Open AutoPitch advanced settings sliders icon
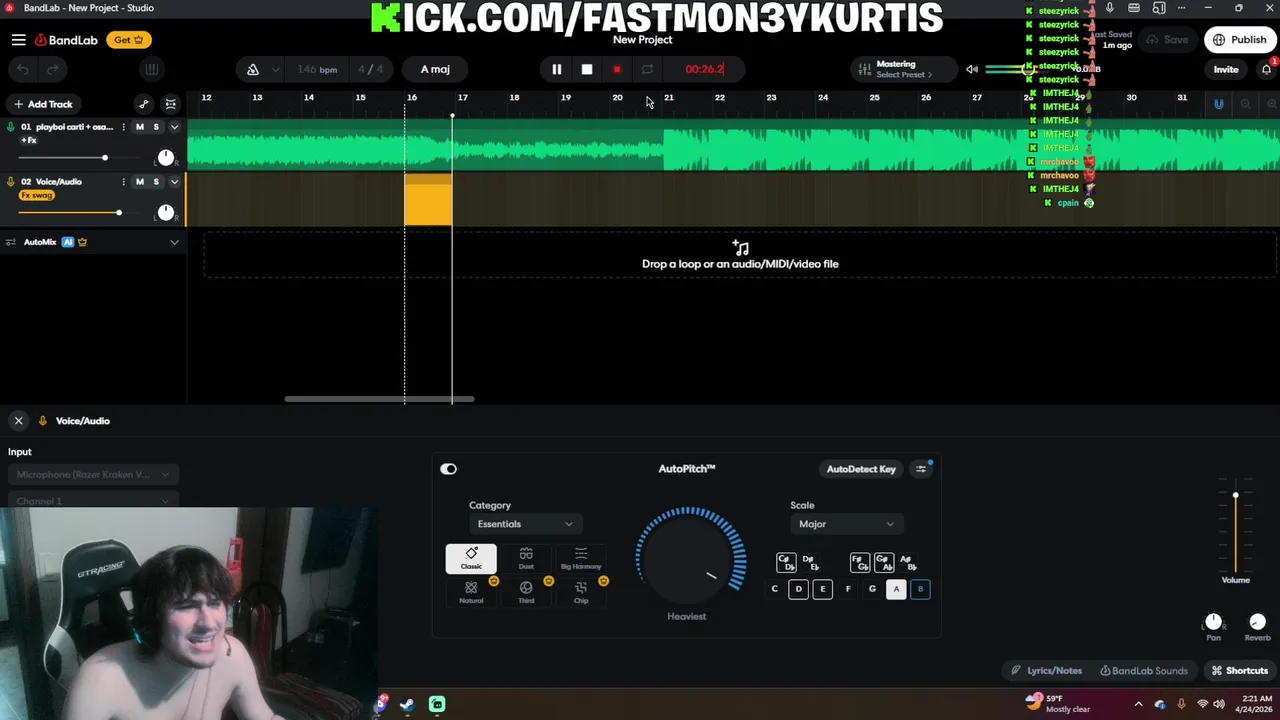The image size is (1280, 720). tap(921, 469)
